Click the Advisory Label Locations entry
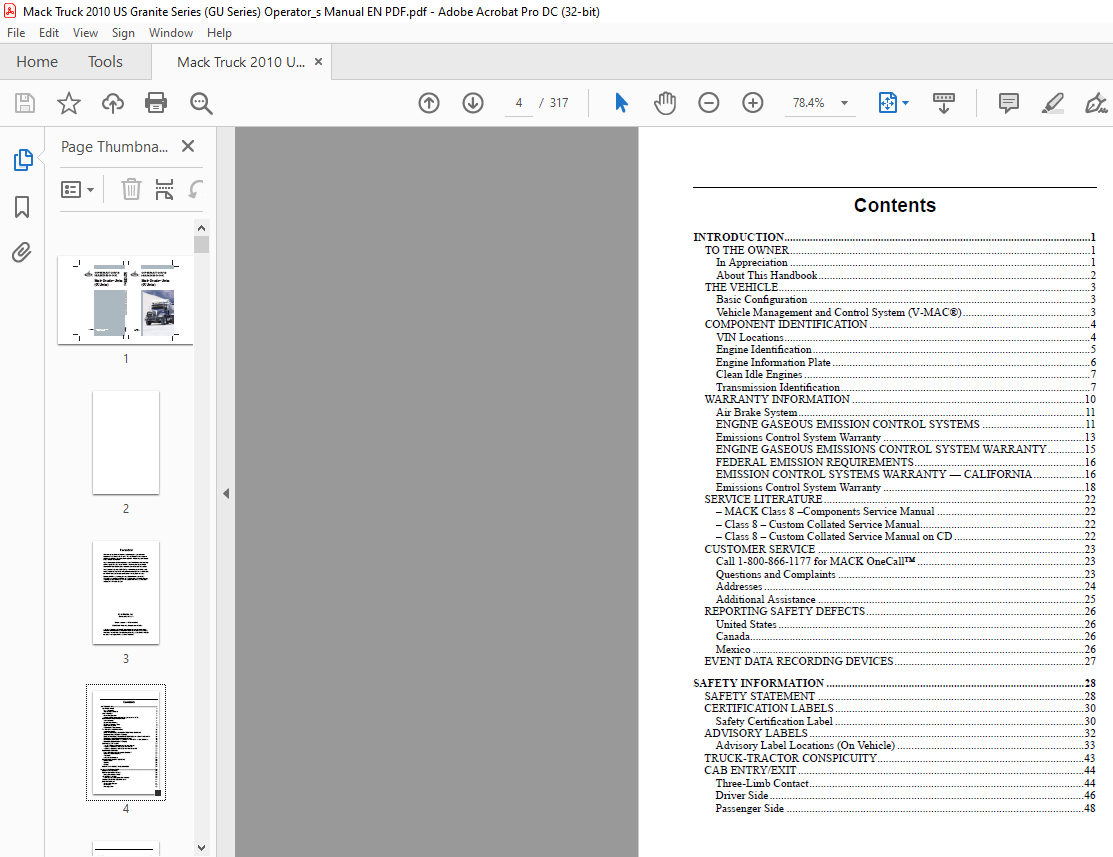This screenshot has width=1113, height=857. click(x=906, y=746)
